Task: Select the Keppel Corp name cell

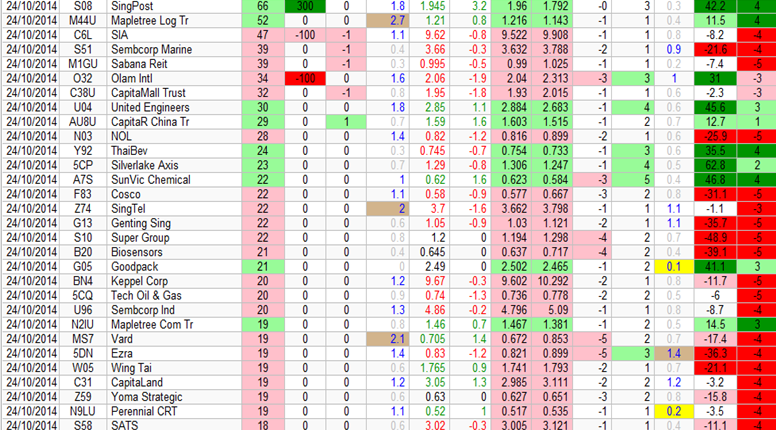Action: (160, 283)
